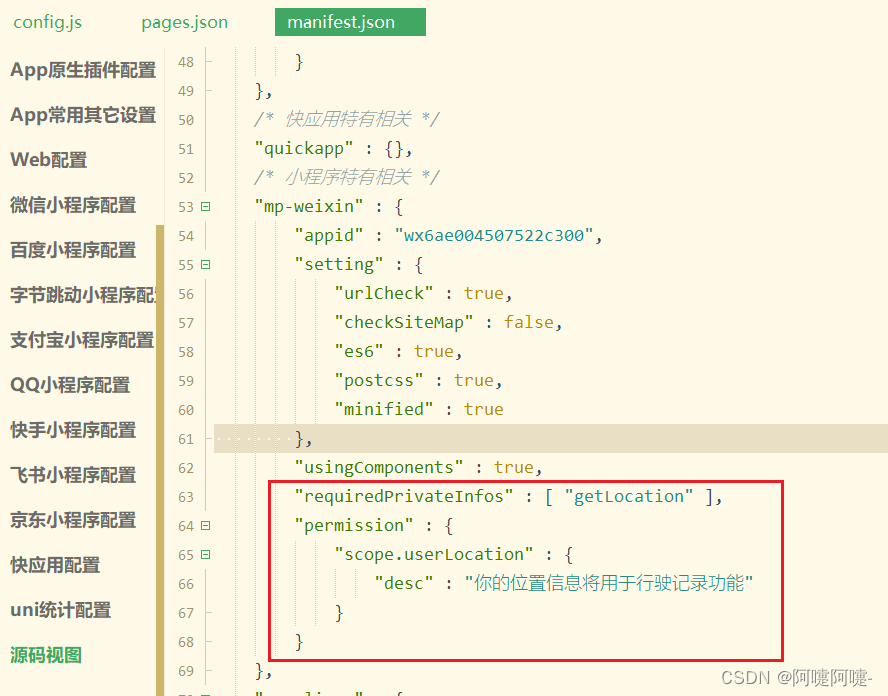This screenshot has width=888, height=696.
Task: Click the 你的位置信息将用于行驶记录功能 string
Action: 609,583
